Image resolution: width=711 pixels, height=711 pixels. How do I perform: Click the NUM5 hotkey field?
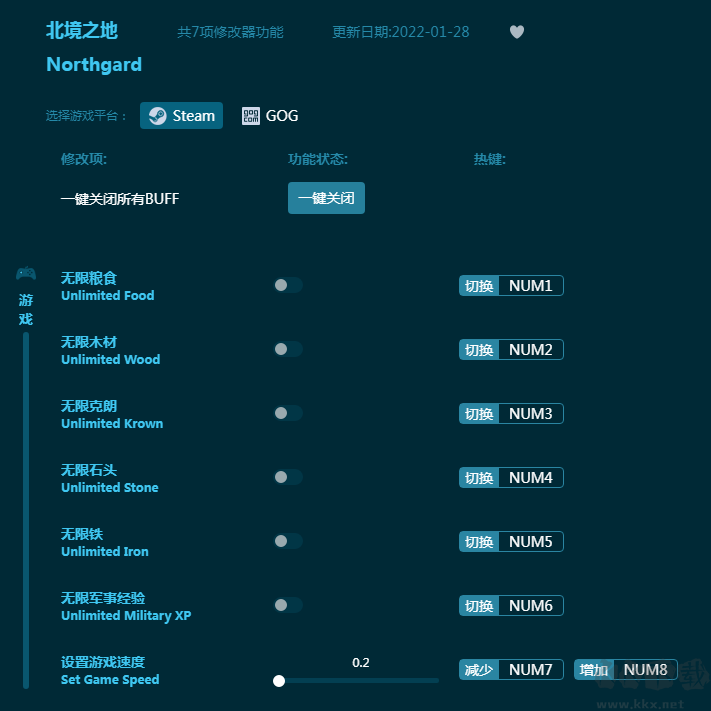pos(531,541)
